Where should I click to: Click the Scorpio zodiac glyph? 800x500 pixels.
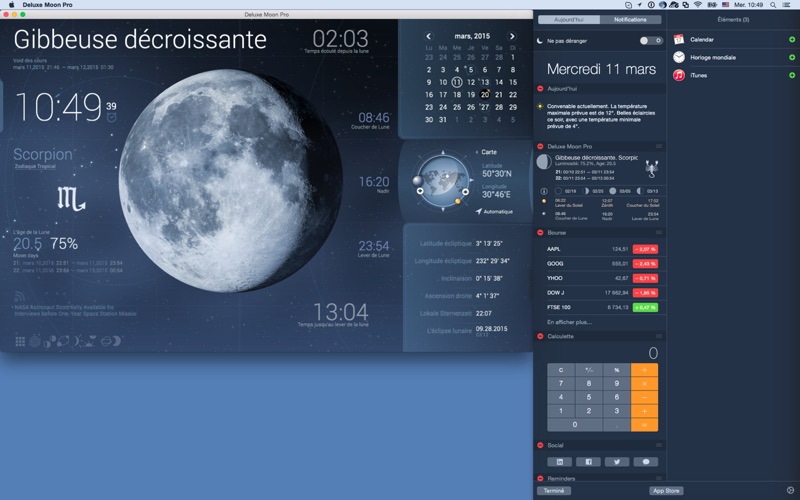pyautogui.click(x=71, y=199)
